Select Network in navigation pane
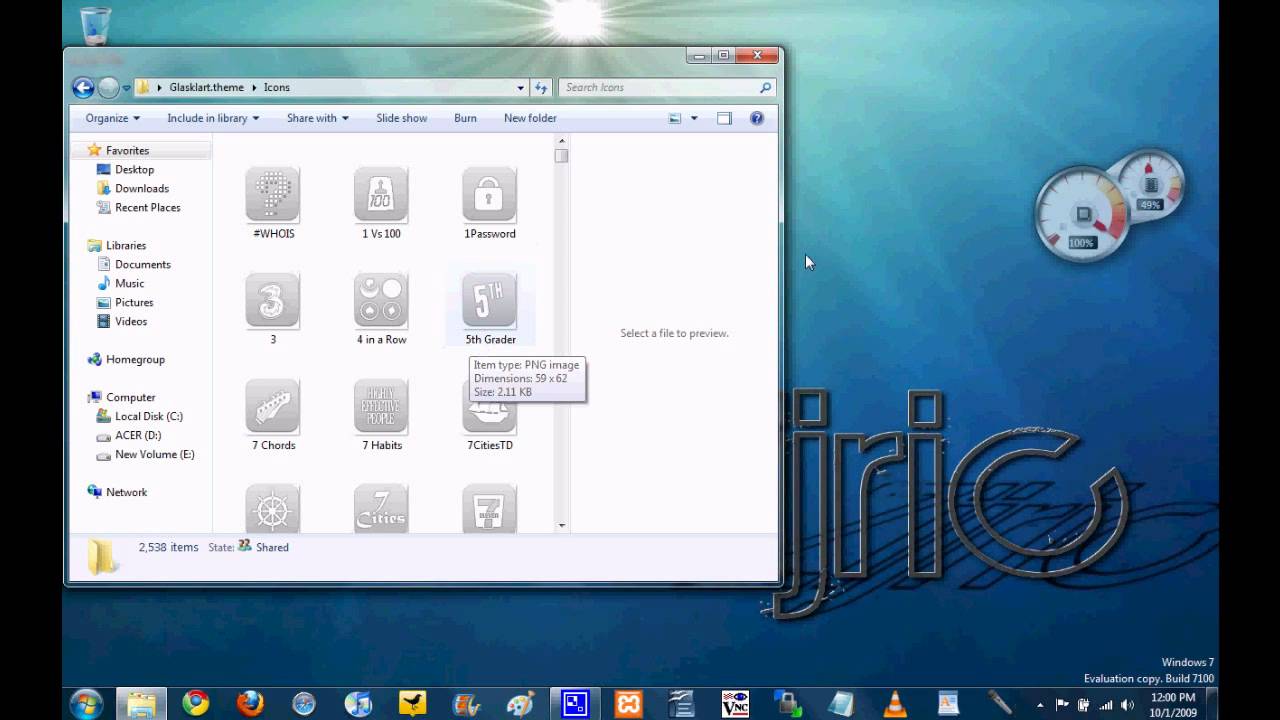Viewport: 1280px width, 720px height. click(x=126, y=492)
